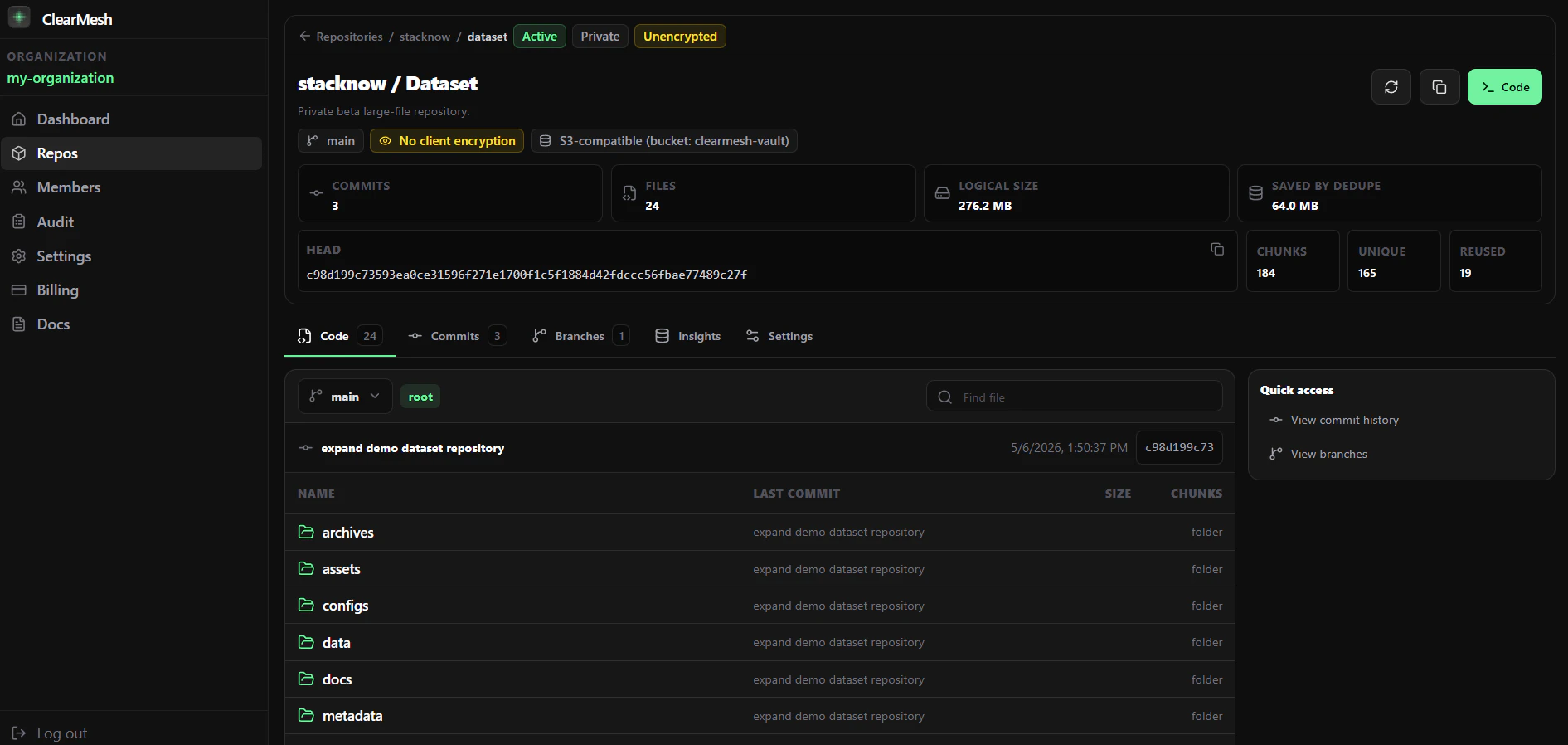This screenshot has width=1568, height=745.
Task: Click the full HEAD hash text
Action: 527,275
